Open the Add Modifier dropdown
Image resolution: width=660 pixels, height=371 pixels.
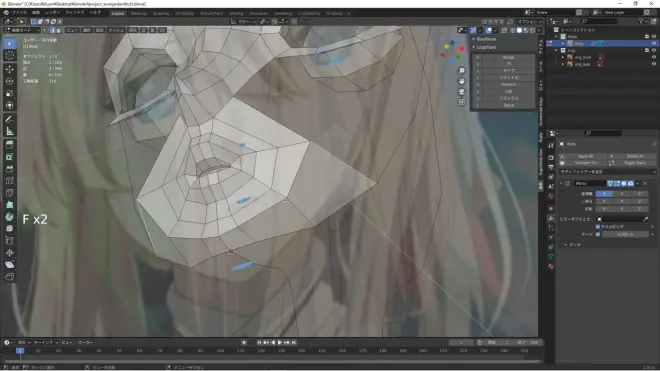607,172
